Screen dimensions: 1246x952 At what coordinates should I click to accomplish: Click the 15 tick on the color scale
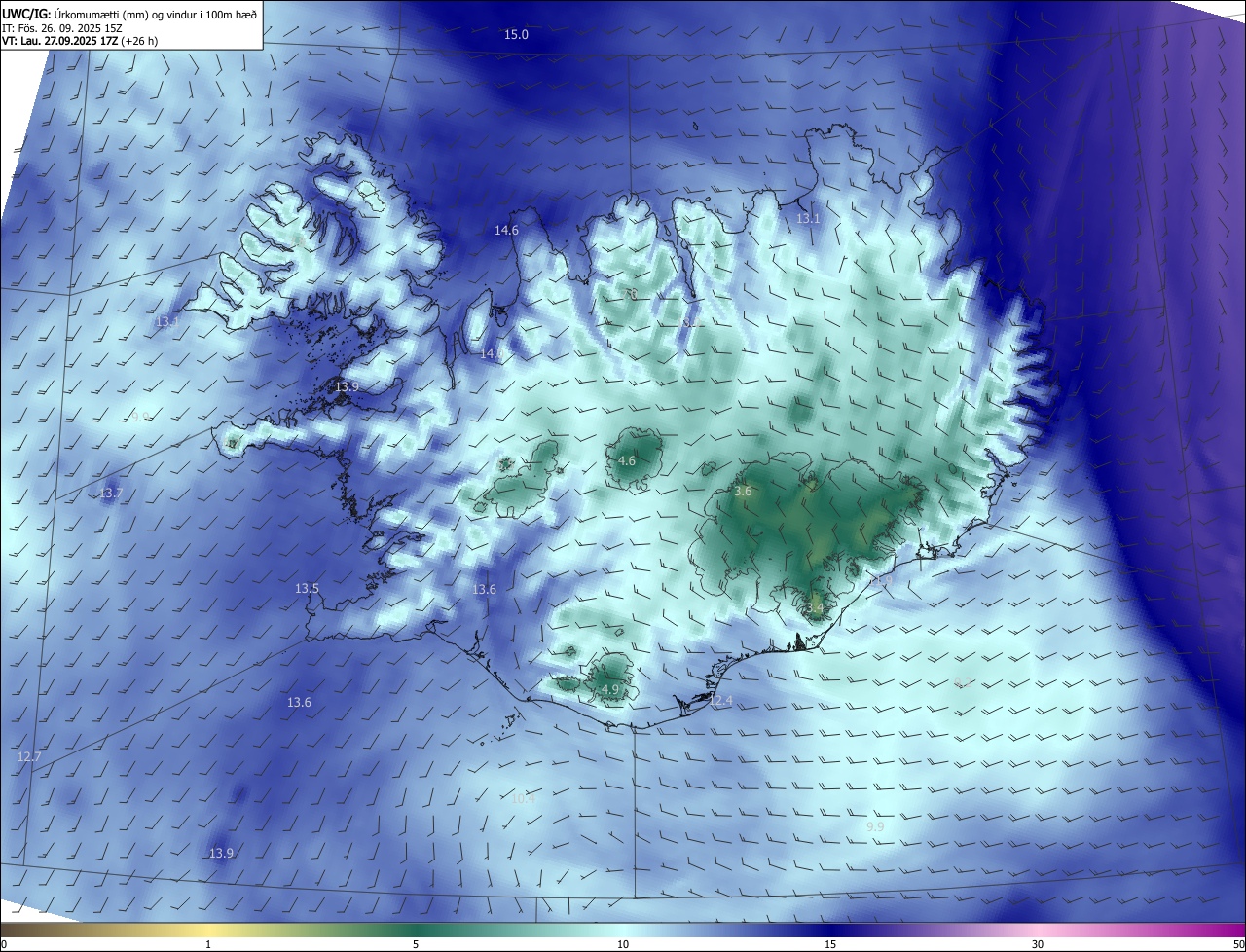click(830, 944)
